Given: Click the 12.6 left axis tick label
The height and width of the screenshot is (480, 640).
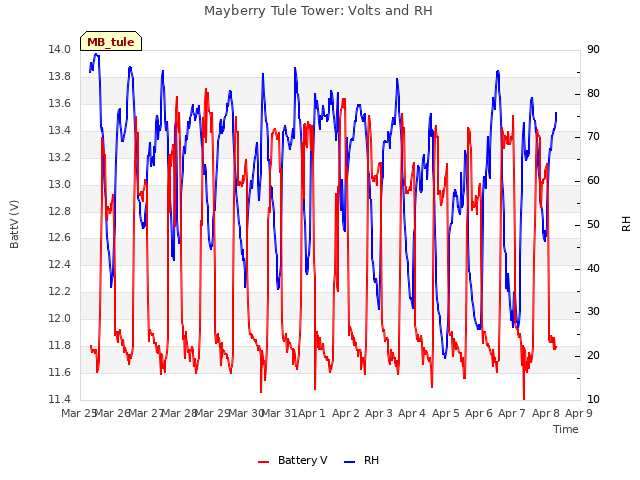Looking at the screenshot, I should click(x=60, y=238).
